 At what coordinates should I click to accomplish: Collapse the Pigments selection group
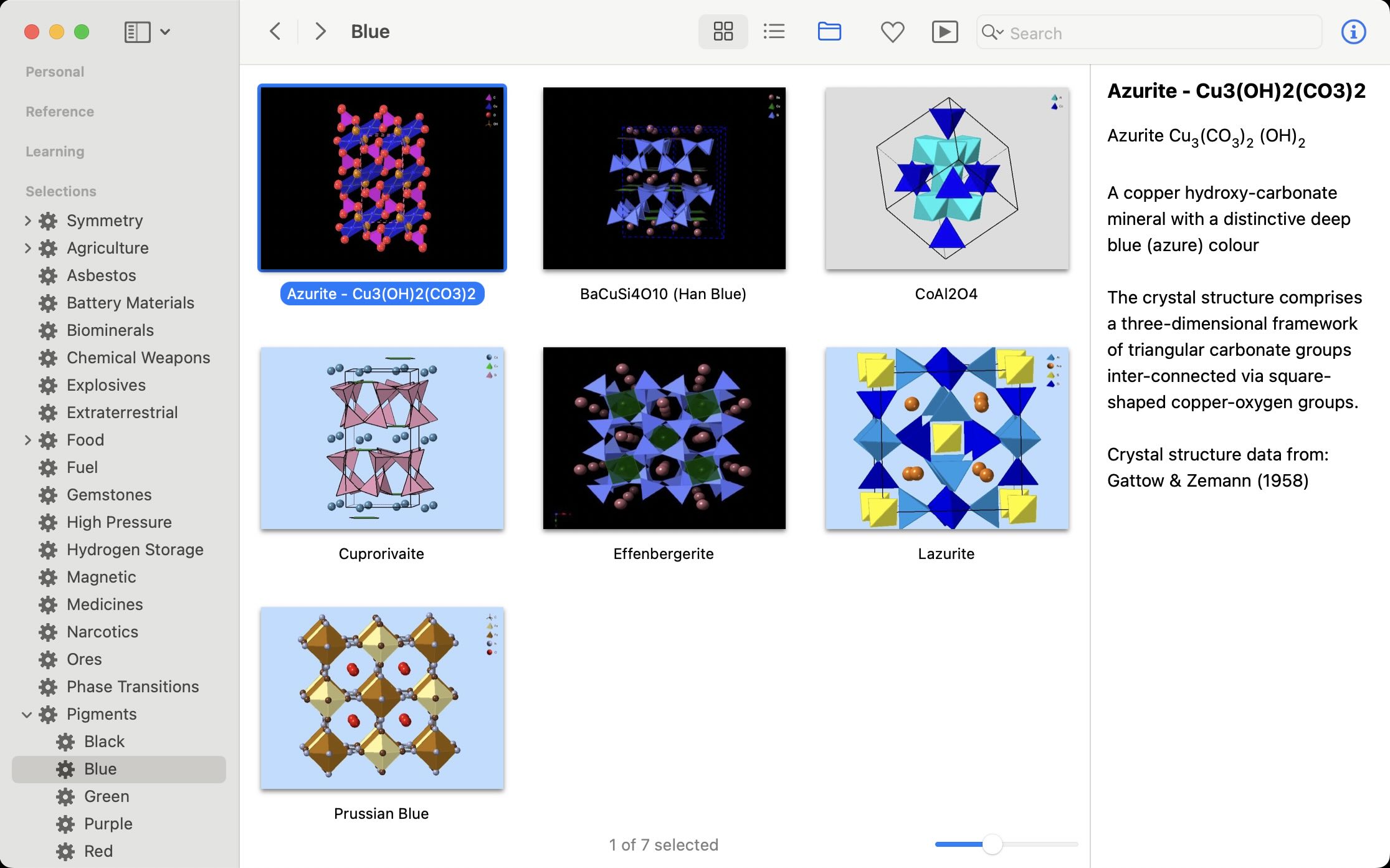[x=27, y=714]
